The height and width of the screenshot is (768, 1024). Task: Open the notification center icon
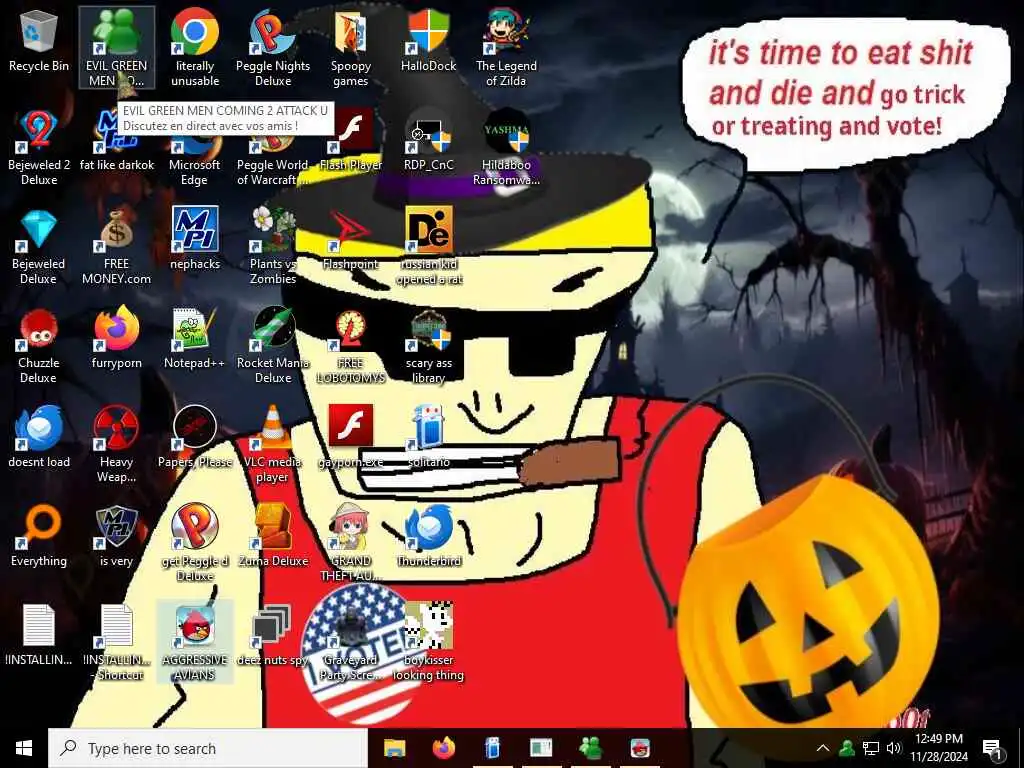[992, 748]
